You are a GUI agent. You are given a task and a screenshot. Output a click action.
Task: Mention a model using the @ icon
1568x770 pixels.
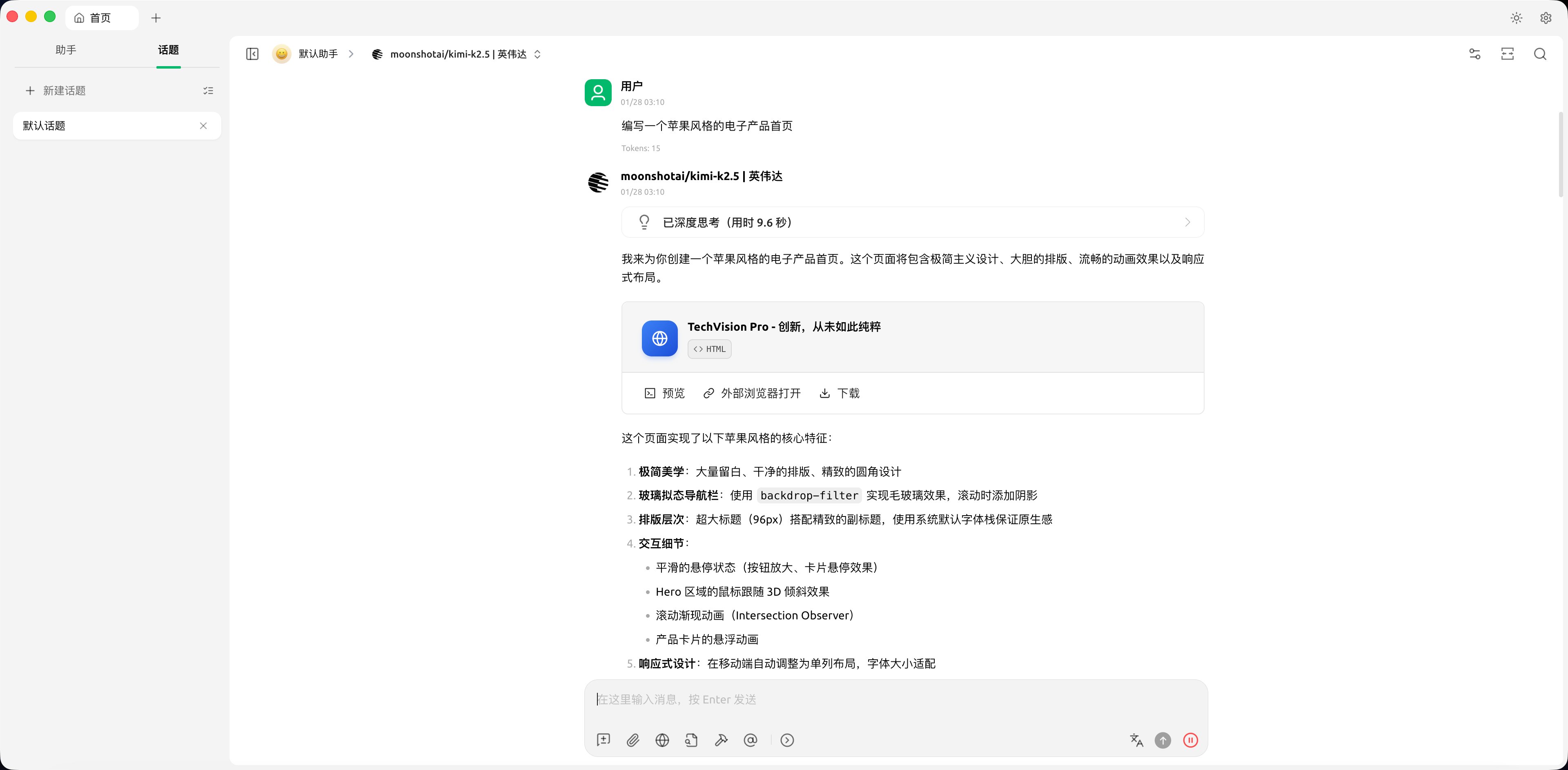(x=750, y=740)
